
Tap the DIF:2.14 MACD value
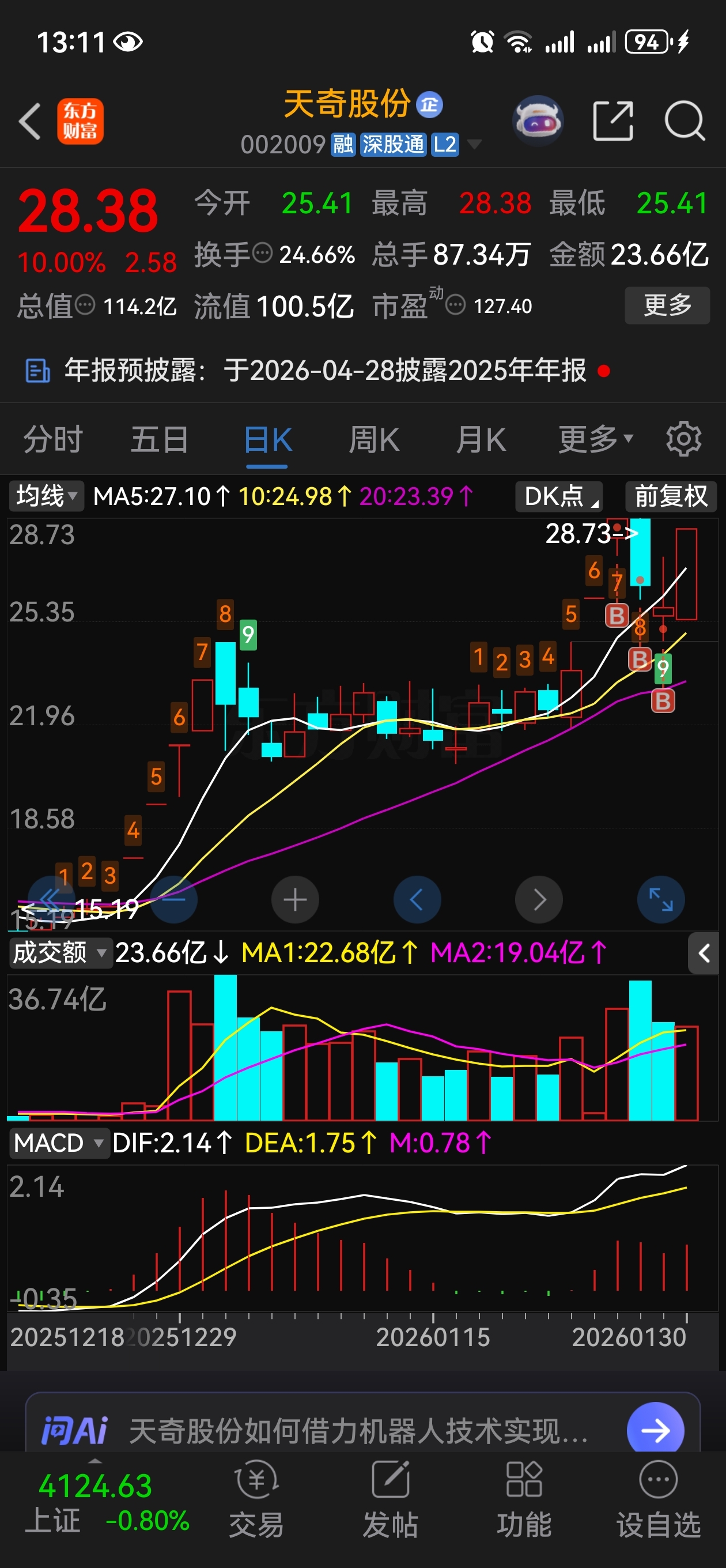coord(172,1143)
